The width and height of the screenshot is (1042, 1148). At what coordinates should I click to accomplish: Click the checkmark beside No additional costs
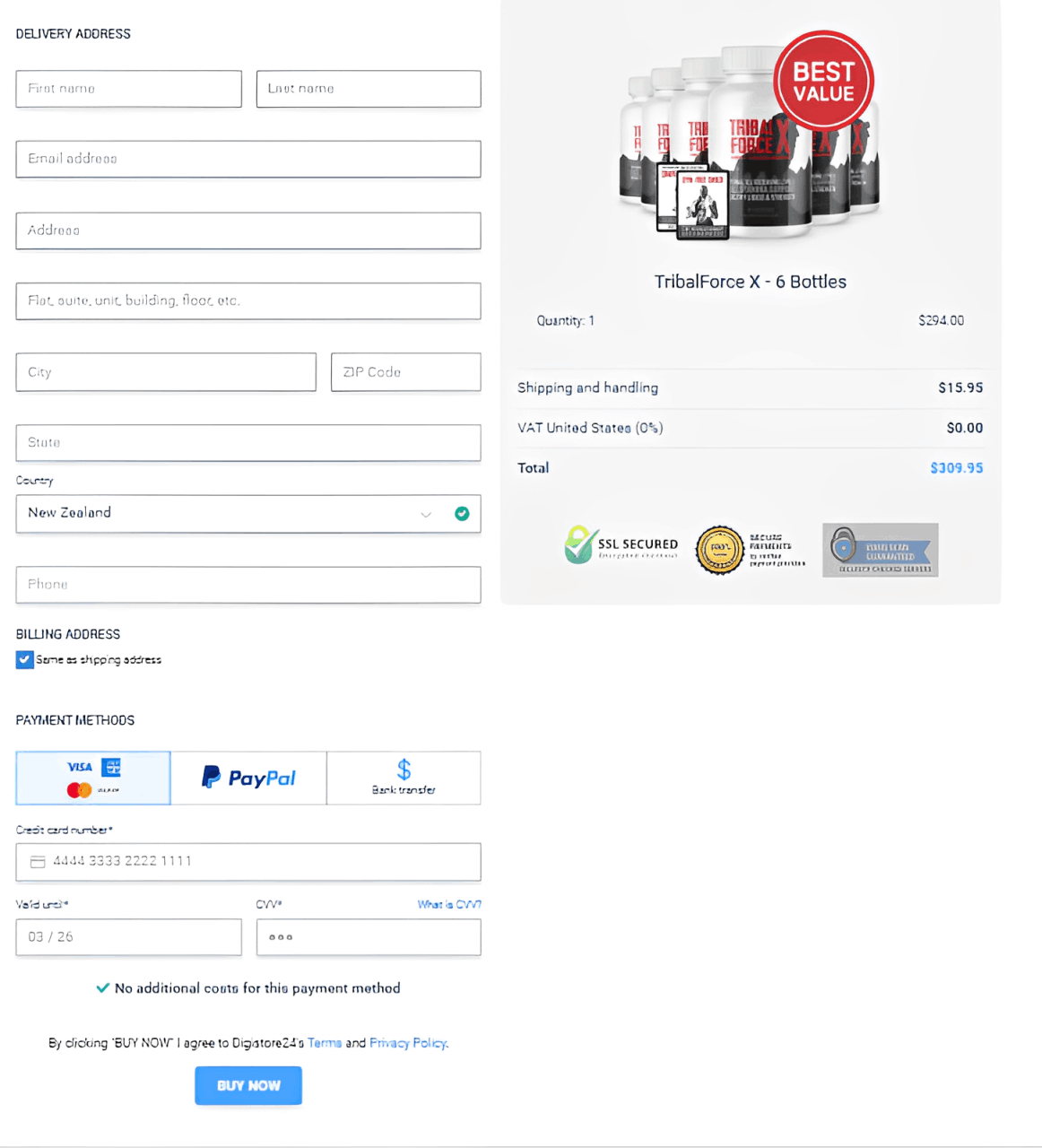click(x=103, y=988)
